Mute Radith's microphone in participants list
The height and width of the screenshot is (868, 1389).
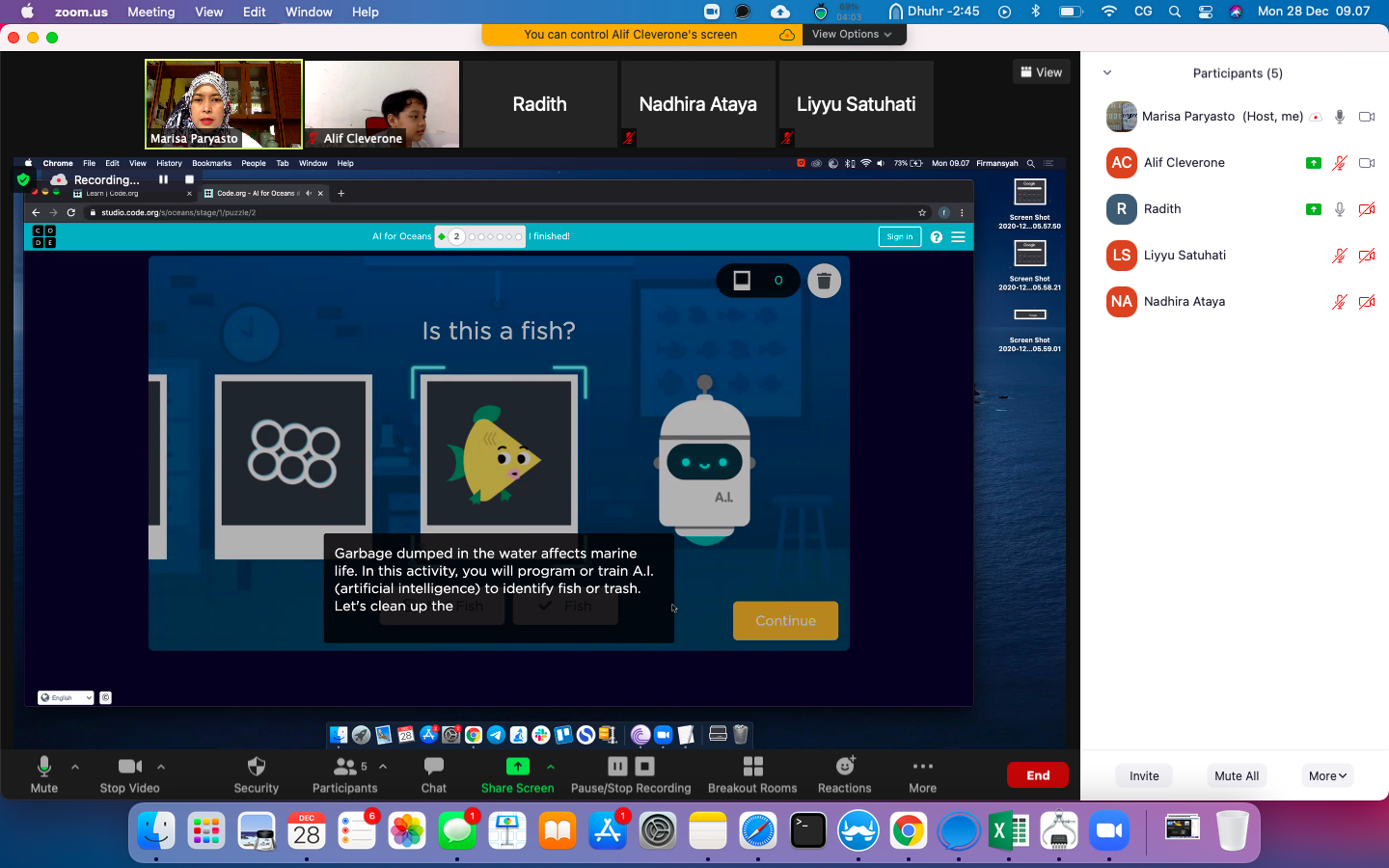(x=1340, y=209)
